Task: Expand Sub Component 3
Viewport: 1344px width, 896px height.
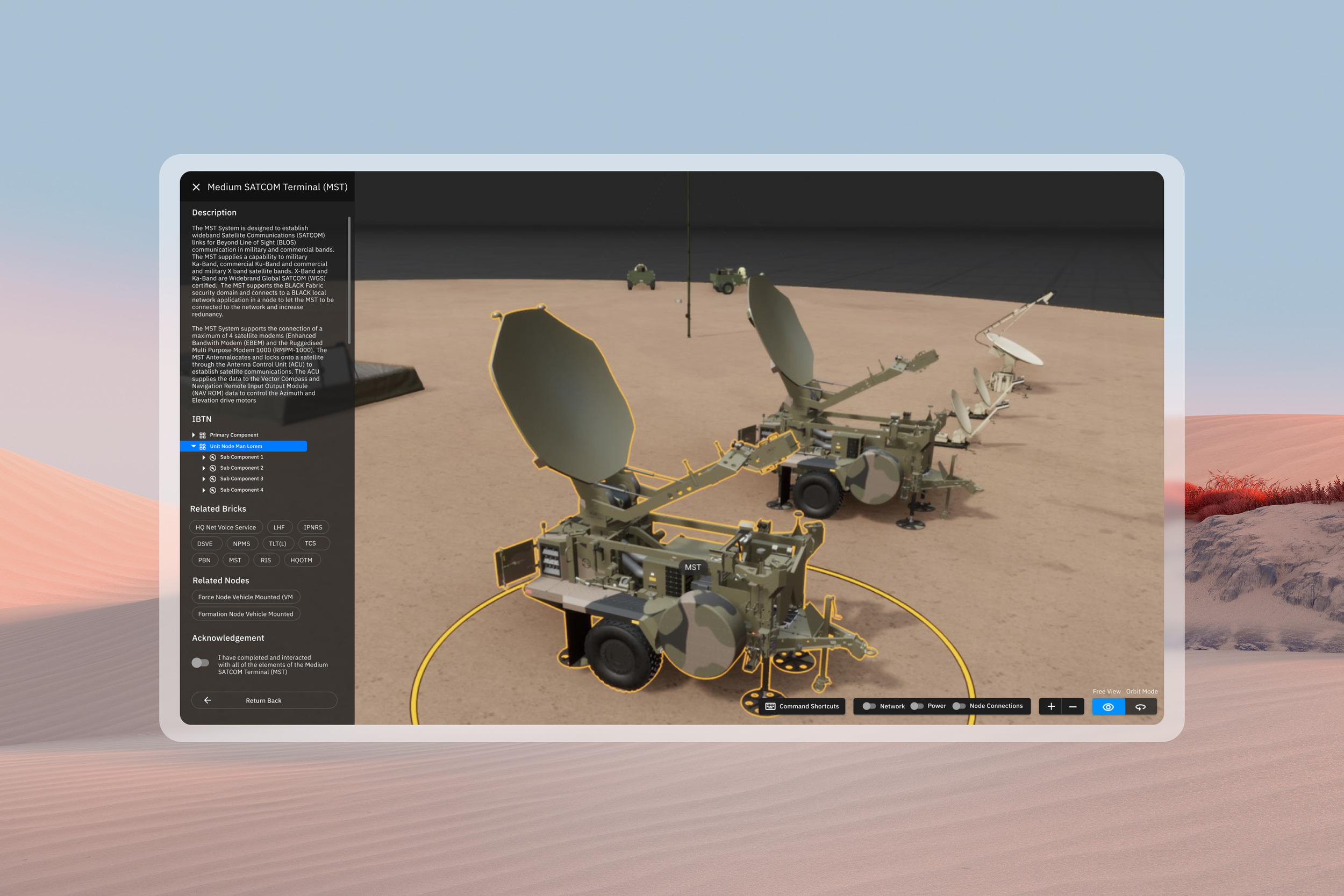Action: 203,479
